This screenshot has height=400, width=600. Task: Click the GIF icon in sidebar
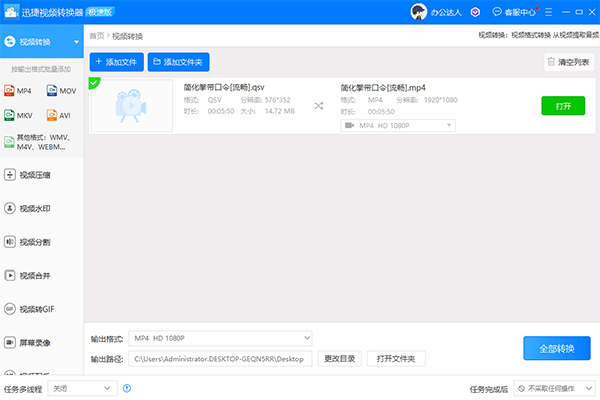coord(10,309)
